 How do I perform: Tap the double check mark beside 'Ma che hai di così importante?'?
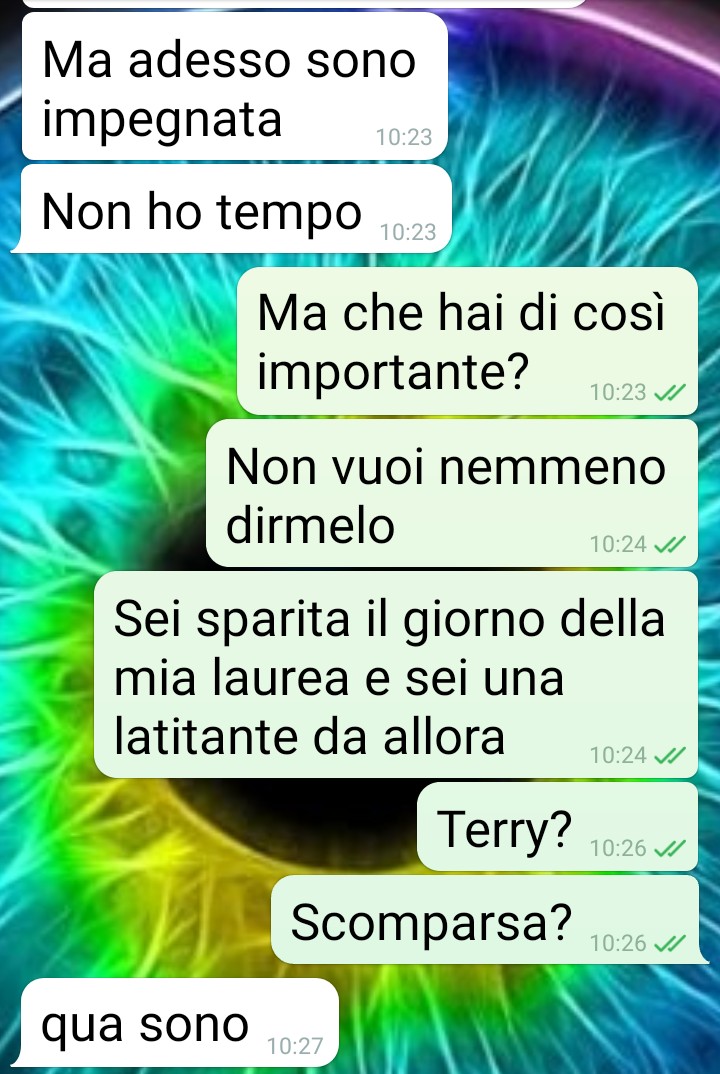(x=669, y=392)
